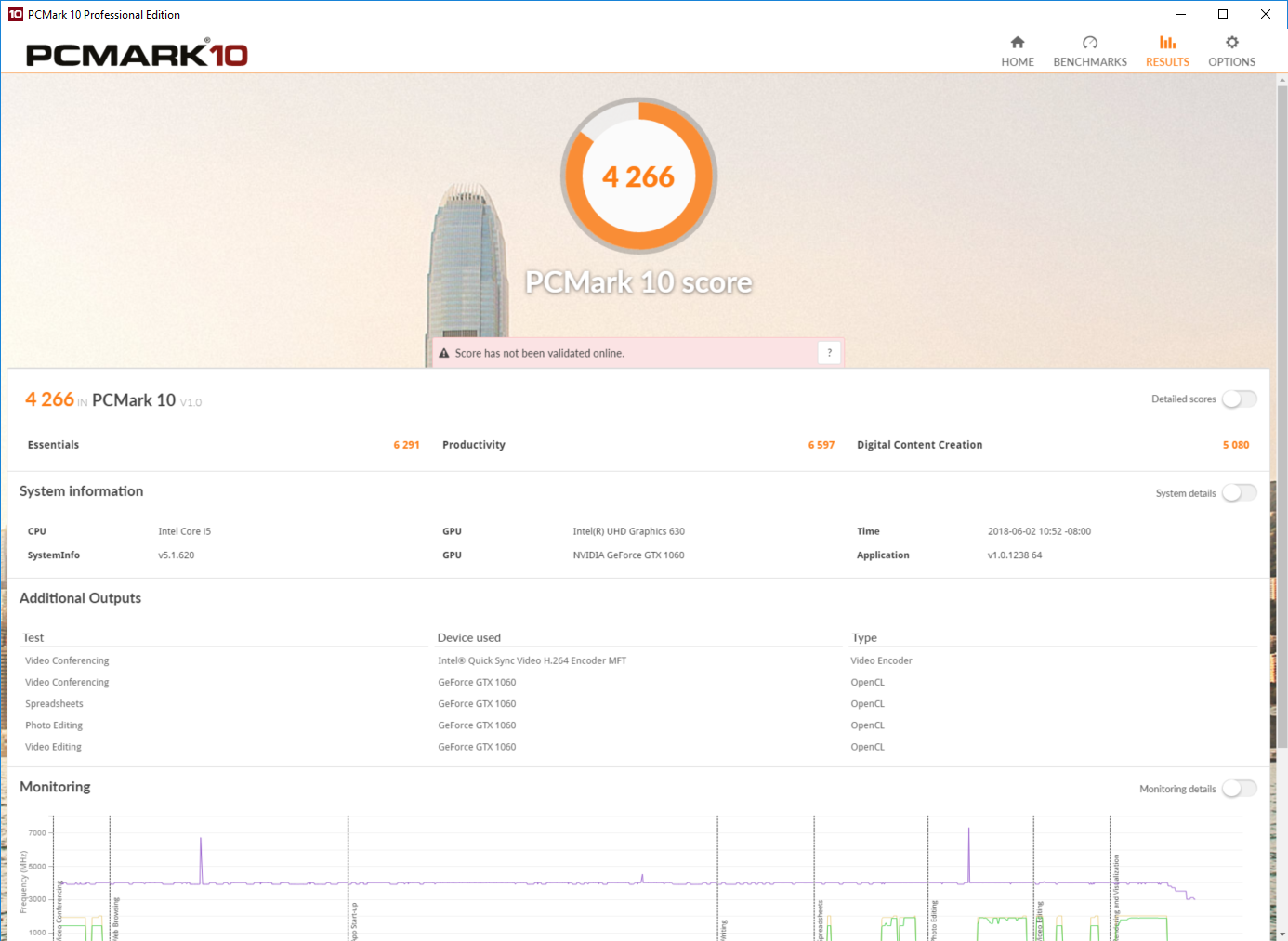
Task: Select the Results bar chart icon
Action: point(1167,42)
